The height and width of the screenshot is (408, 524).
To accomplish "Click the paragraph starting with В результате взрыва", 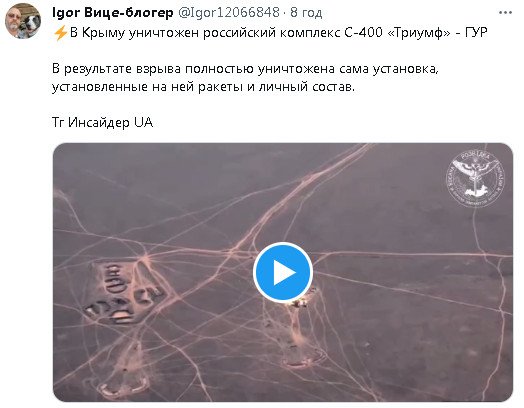I will 245,78.
